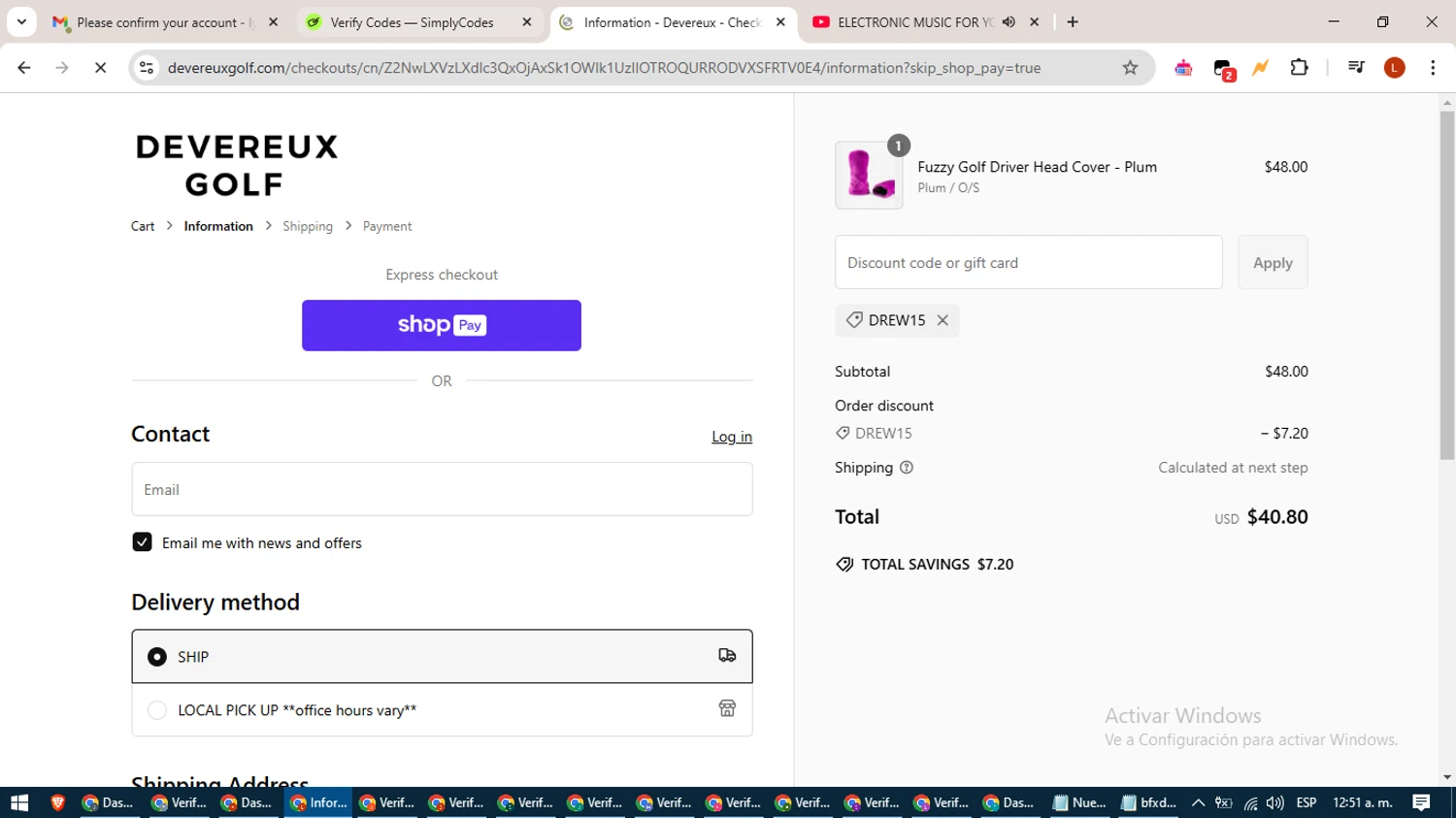This screenshot has height=818, width=1456.
Task: Click the ESP language indicator
Action: (x=1307, y=802)
